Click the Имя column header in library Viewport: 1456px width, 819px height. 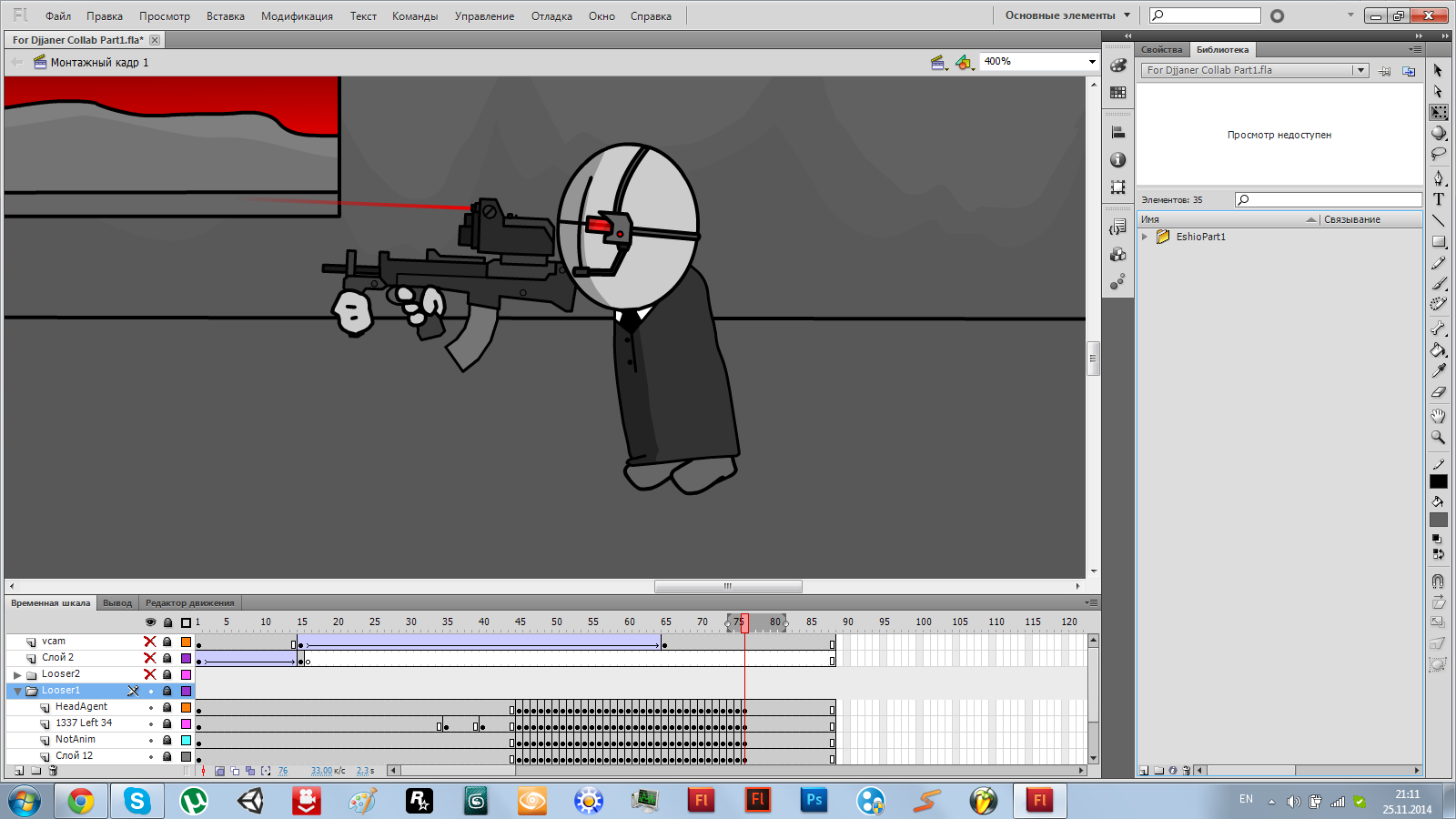click(x=1228, y=219)
